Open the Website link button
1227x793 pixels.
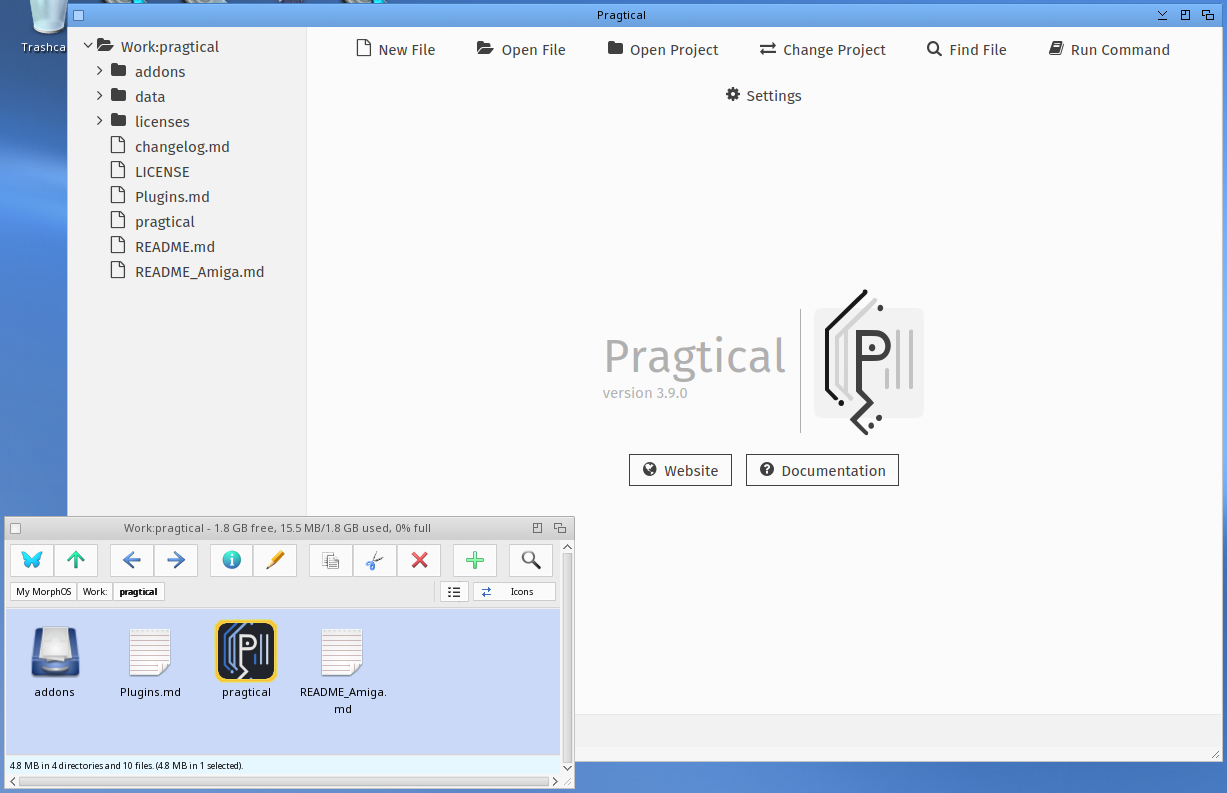[680, 470]
